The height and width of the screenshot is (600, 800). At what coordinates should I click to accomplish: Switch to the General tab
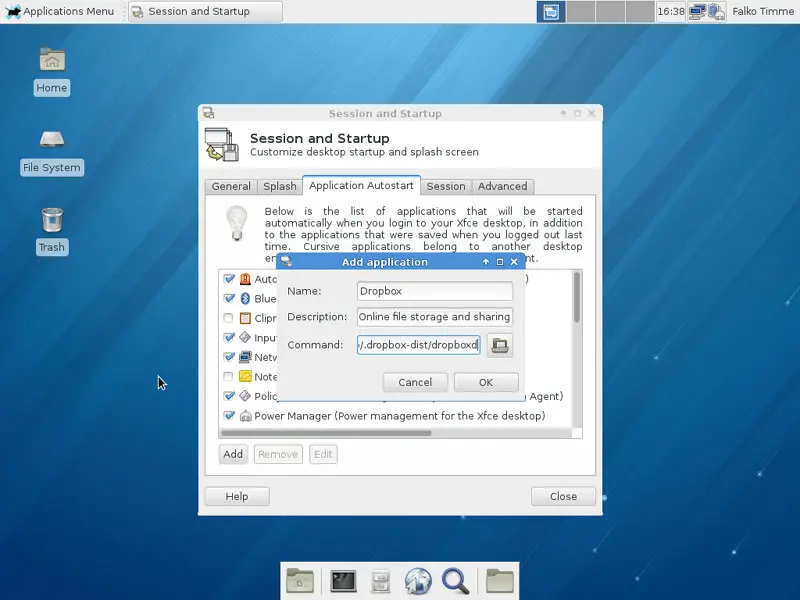[x=231, y=186]
